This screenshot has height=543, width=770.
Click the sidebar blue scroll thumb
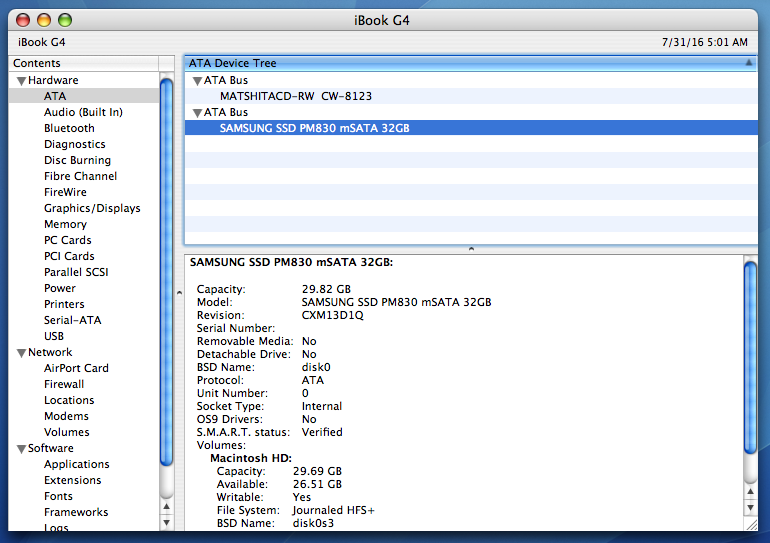166,272
